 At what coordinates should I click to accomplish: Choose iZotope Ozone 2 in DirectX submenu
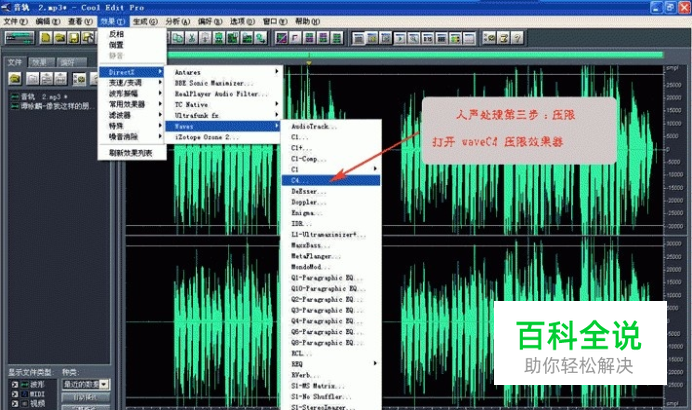point(223,137)
